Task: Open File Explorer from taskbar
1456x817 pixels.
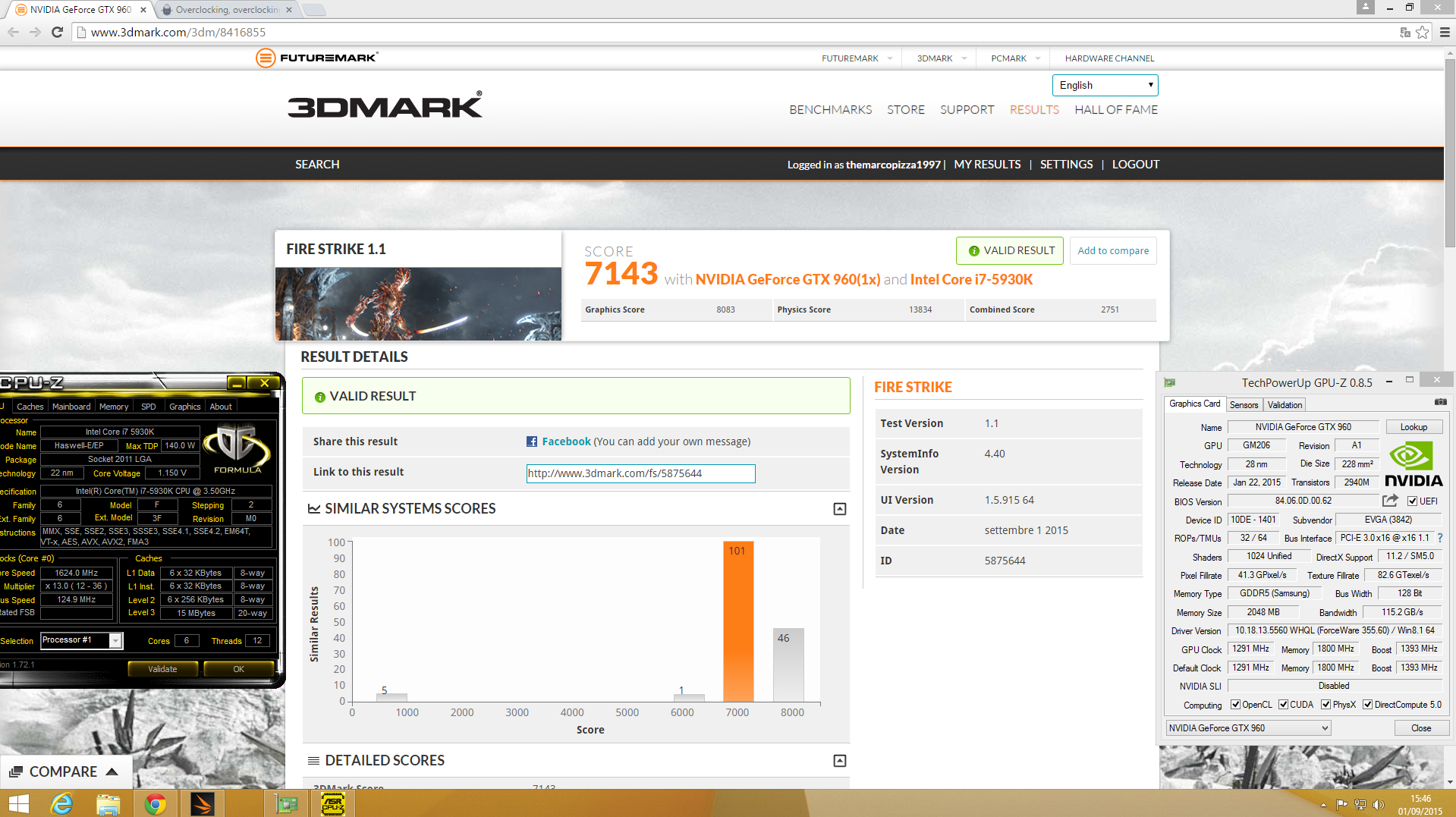Action: (108, 803)
